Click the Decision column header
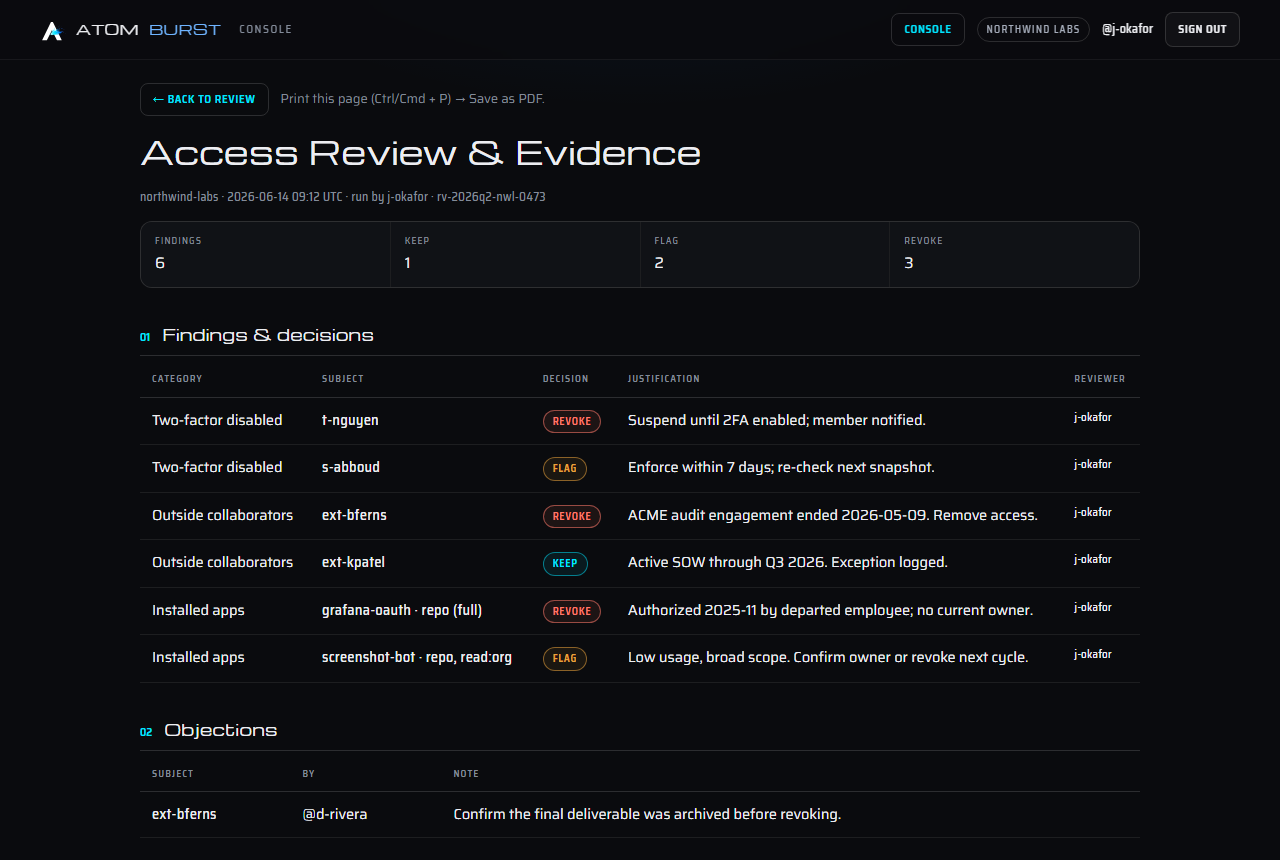 (566, 379)
